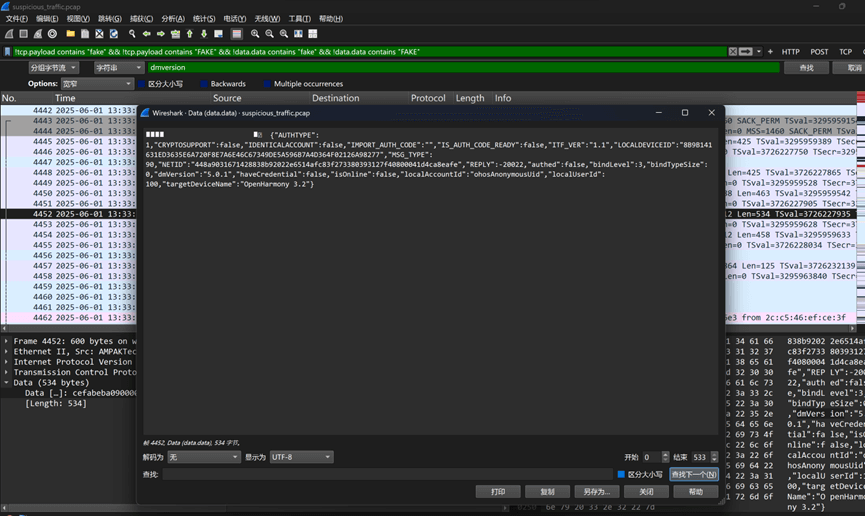Open a capture file via folder icon
The height and width of the screenshot is (516, 865).
[x=71, y=34]
